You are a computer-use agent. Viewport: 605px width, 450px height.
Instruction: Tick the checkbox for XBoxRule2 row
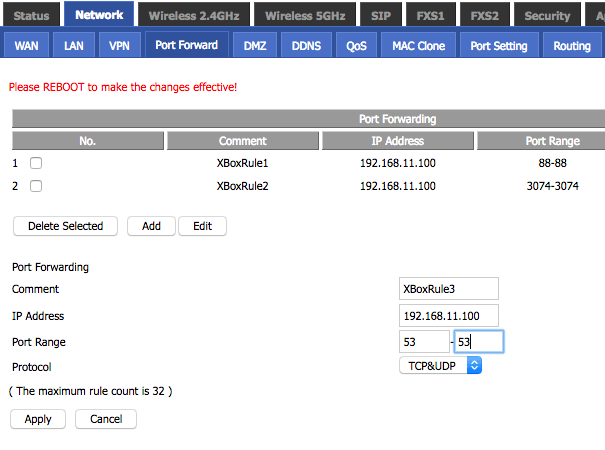click(36, 186)
